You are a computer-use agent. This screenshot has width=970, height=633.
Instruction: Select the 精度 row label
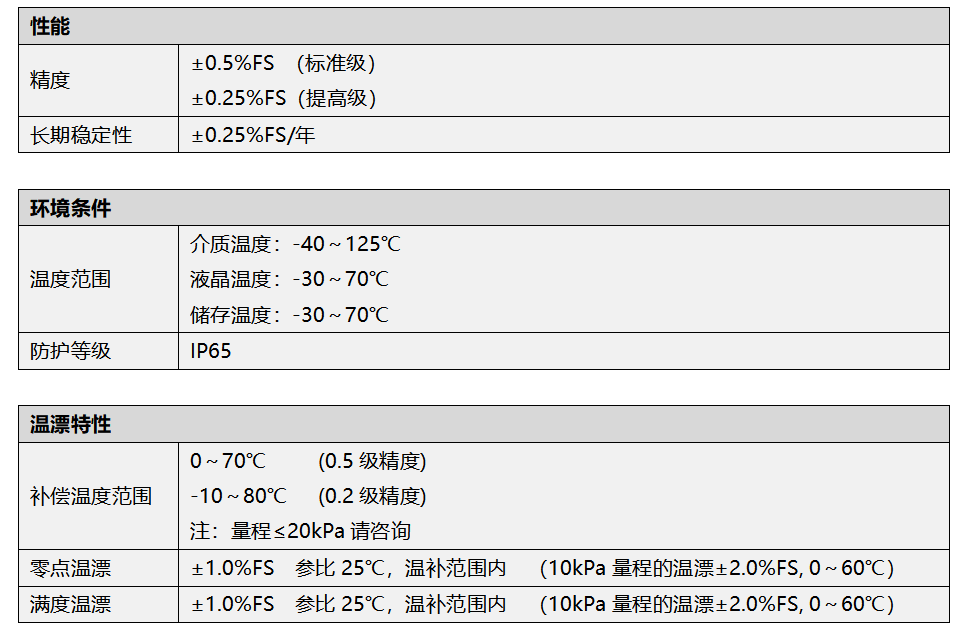pyautogui.click(x=50, y=81)
